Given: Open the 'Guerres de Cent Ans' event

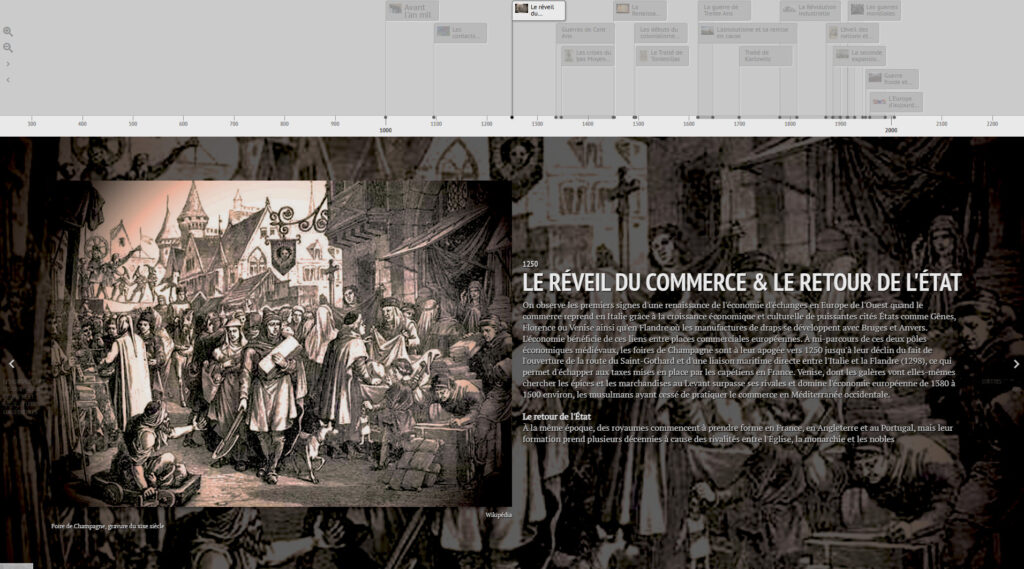Looking at the screenshot, I should 585,33.
